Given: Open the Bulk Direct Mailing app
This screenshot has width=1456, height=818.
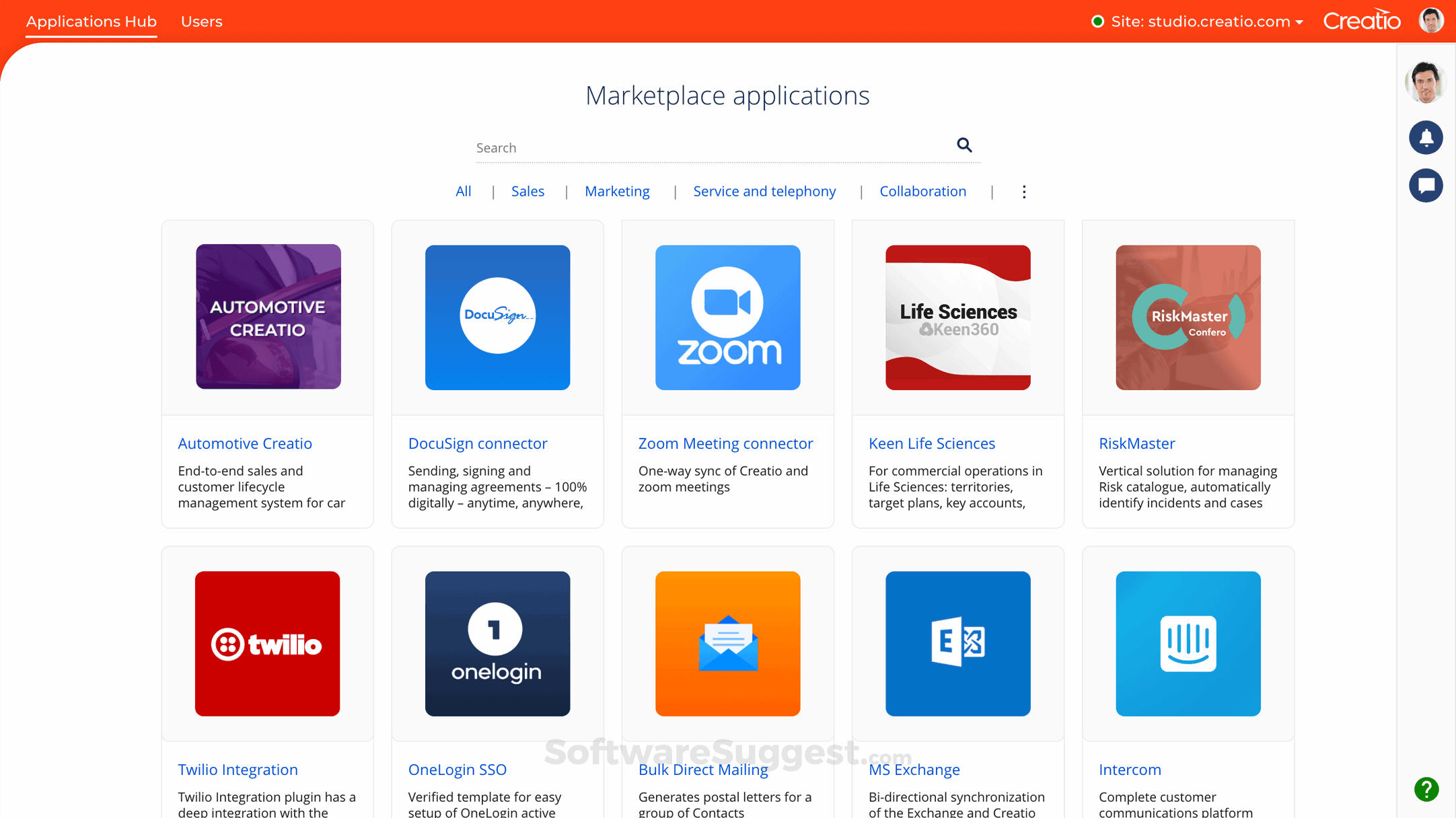Looking at the screenshot, I should coord(703,769).
